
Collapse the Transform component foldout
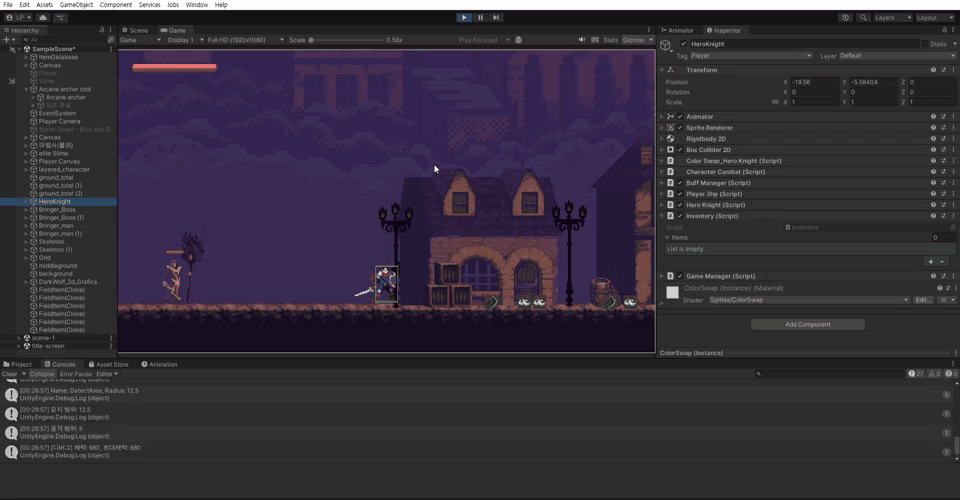tap(662, 70)
